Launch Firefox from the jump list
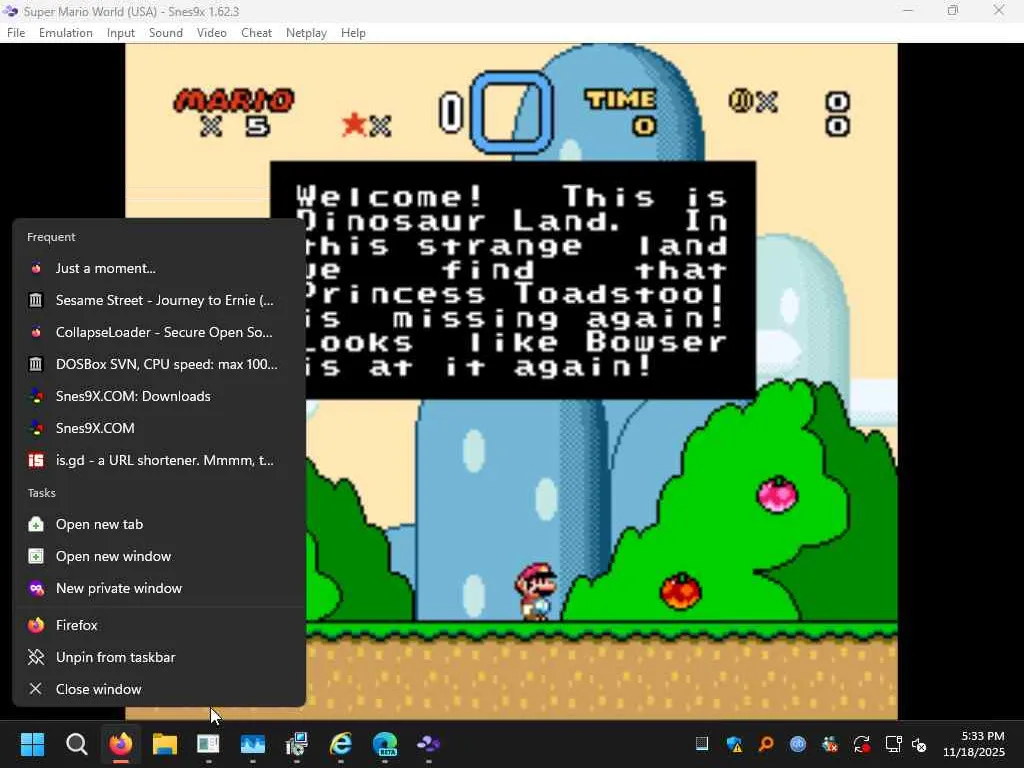Viewport: 1024px width, 768px height. (x=159, y=626)
